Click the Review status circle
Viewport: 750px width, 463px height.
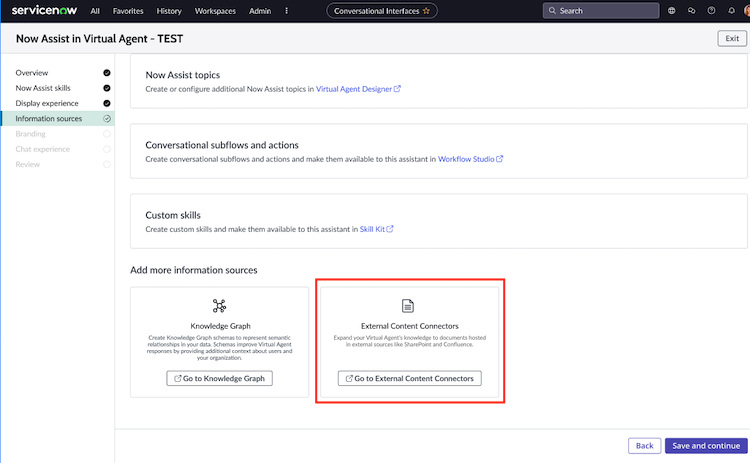pyautogui.click(x=107, y=165)
